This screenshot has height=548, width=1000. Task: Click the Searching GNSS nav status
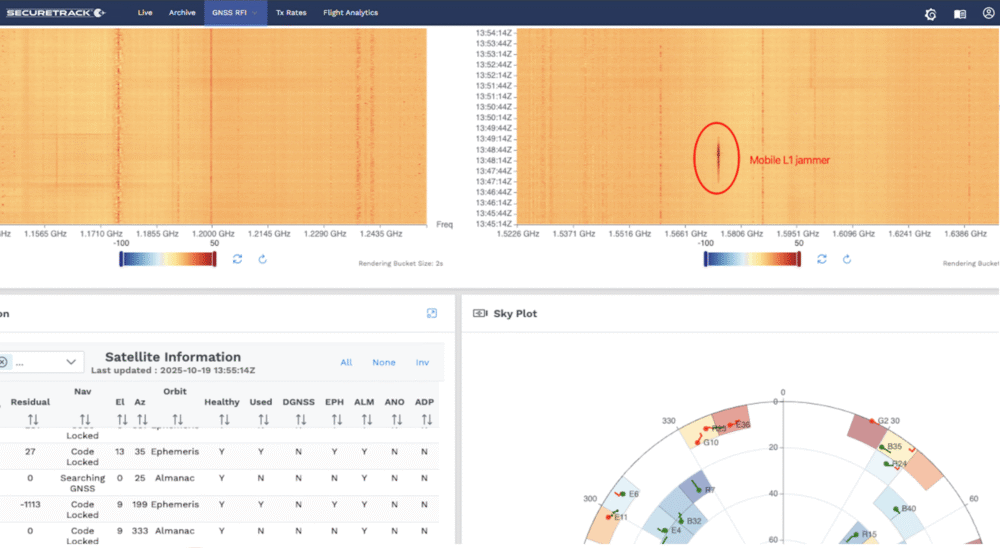tap(82, 483)
